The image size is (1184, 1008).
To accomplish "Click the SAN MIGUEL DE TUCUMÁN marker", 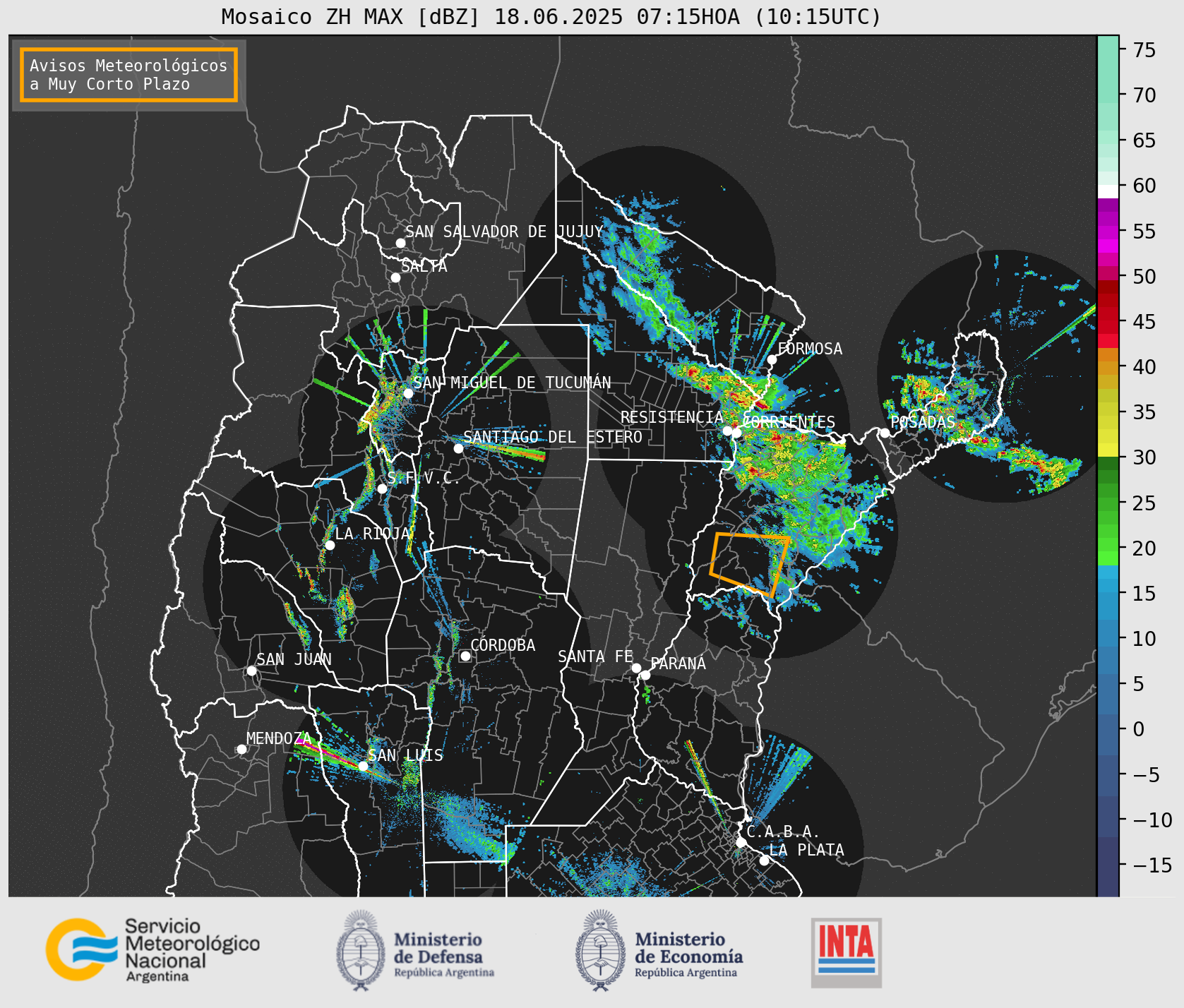I will coord(408,393).
